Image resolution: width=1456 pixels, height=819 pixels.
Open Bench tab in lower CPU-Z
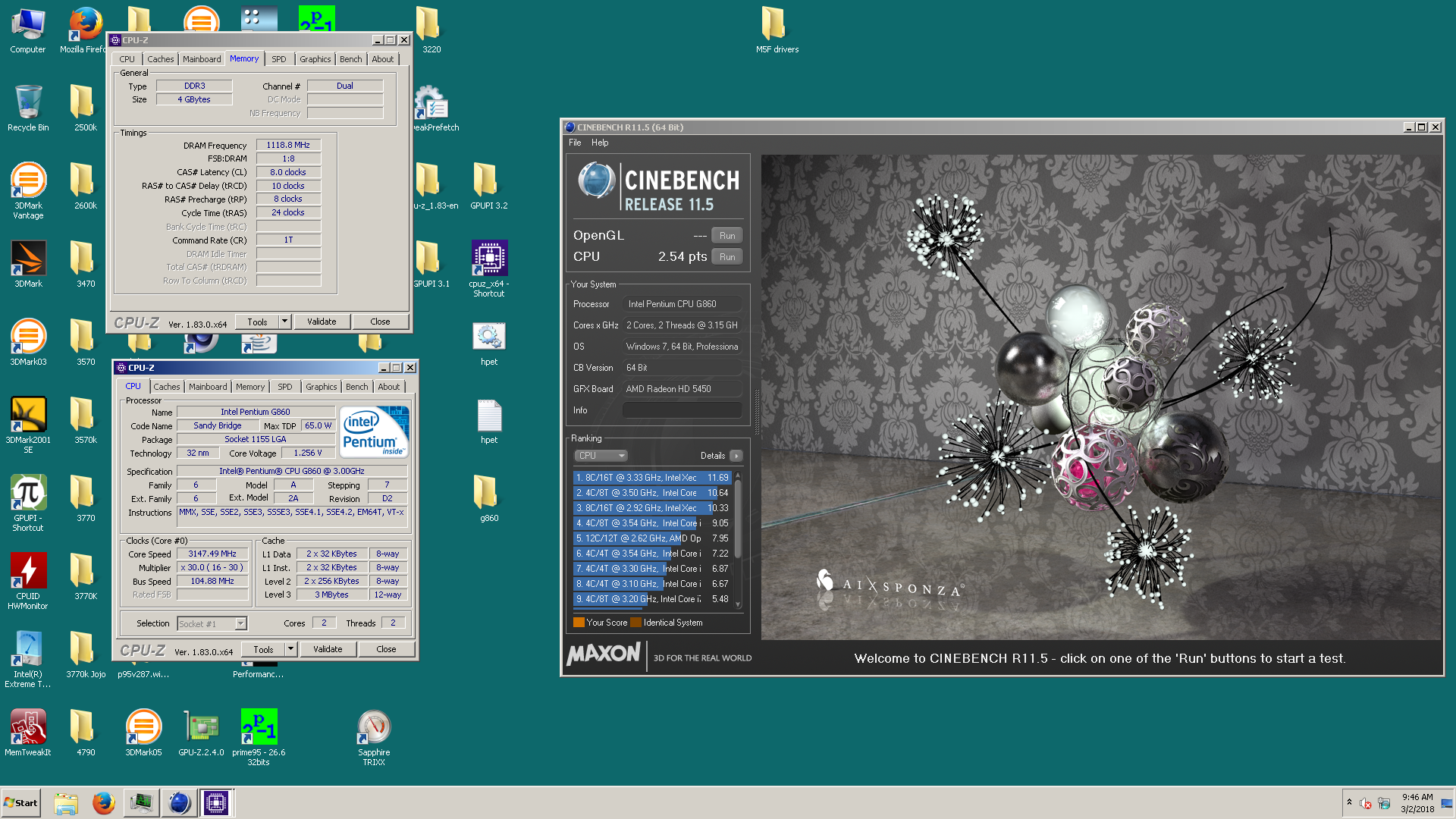coord(356,387)
